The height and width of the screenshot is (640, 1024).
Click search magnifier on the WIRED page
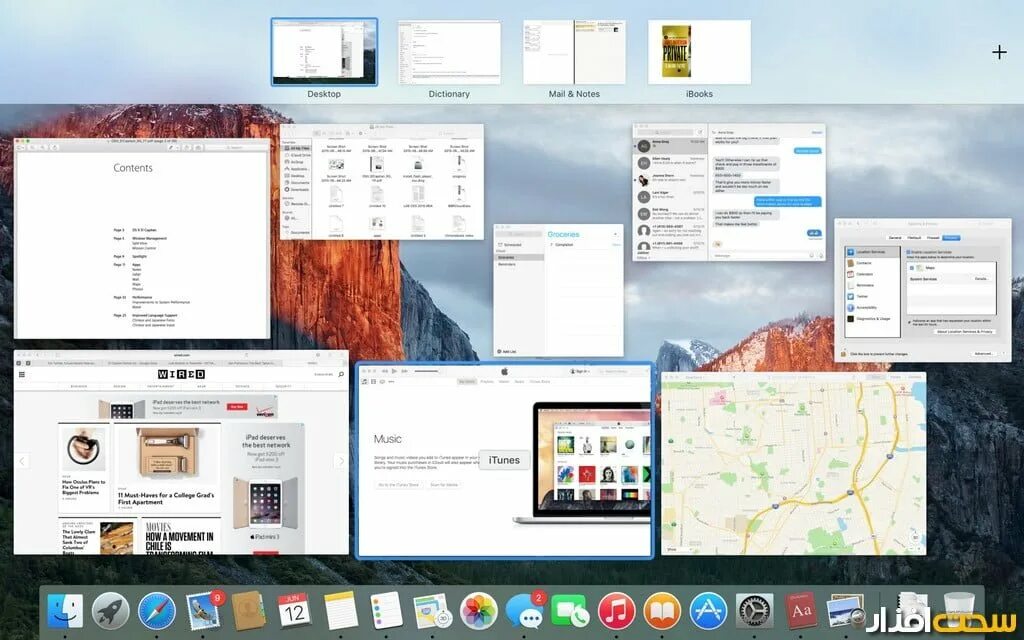(x=341, y=374)
